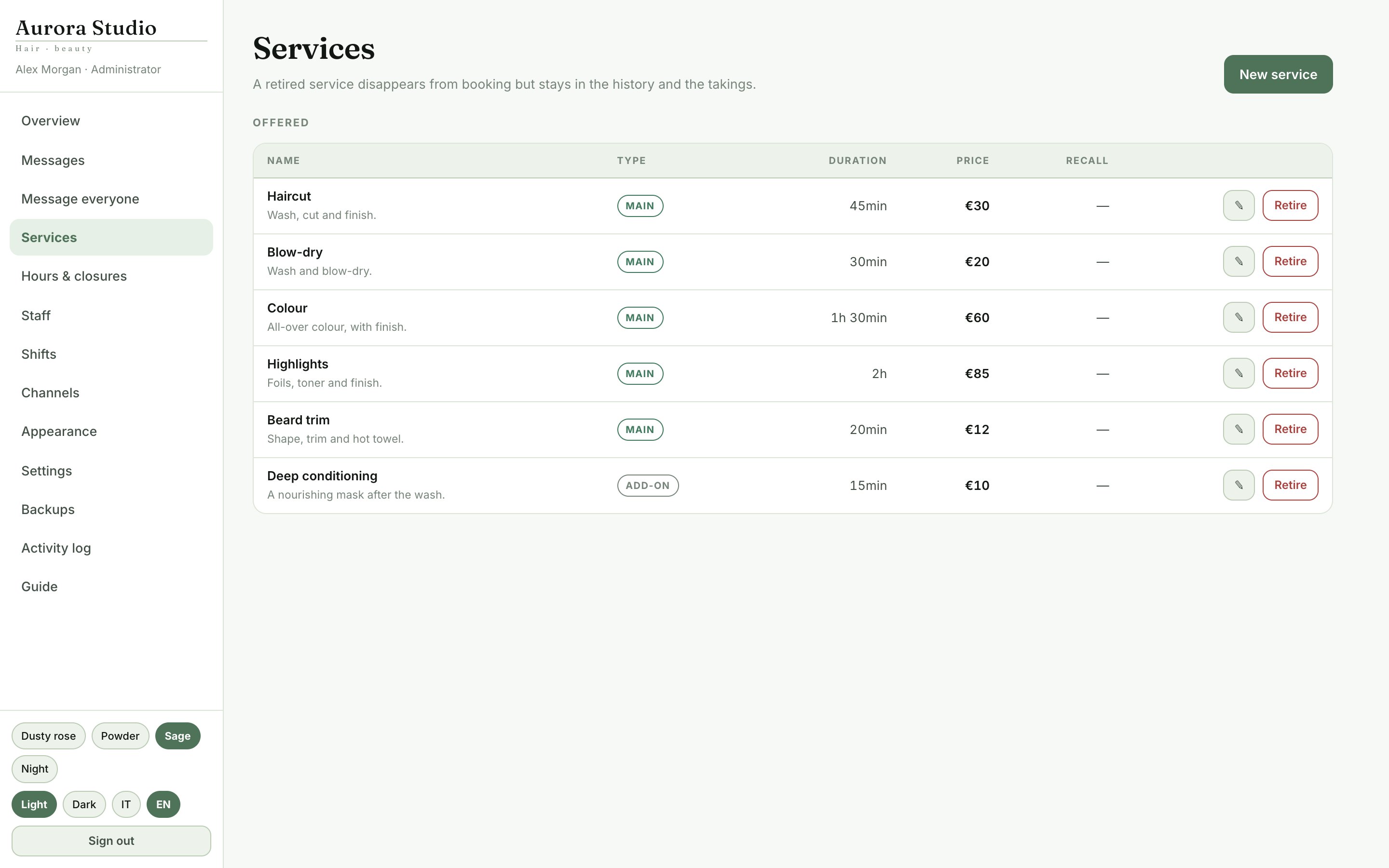
Task: Click description 'Foils, toner and finish.'
Action: coord(324,383)
